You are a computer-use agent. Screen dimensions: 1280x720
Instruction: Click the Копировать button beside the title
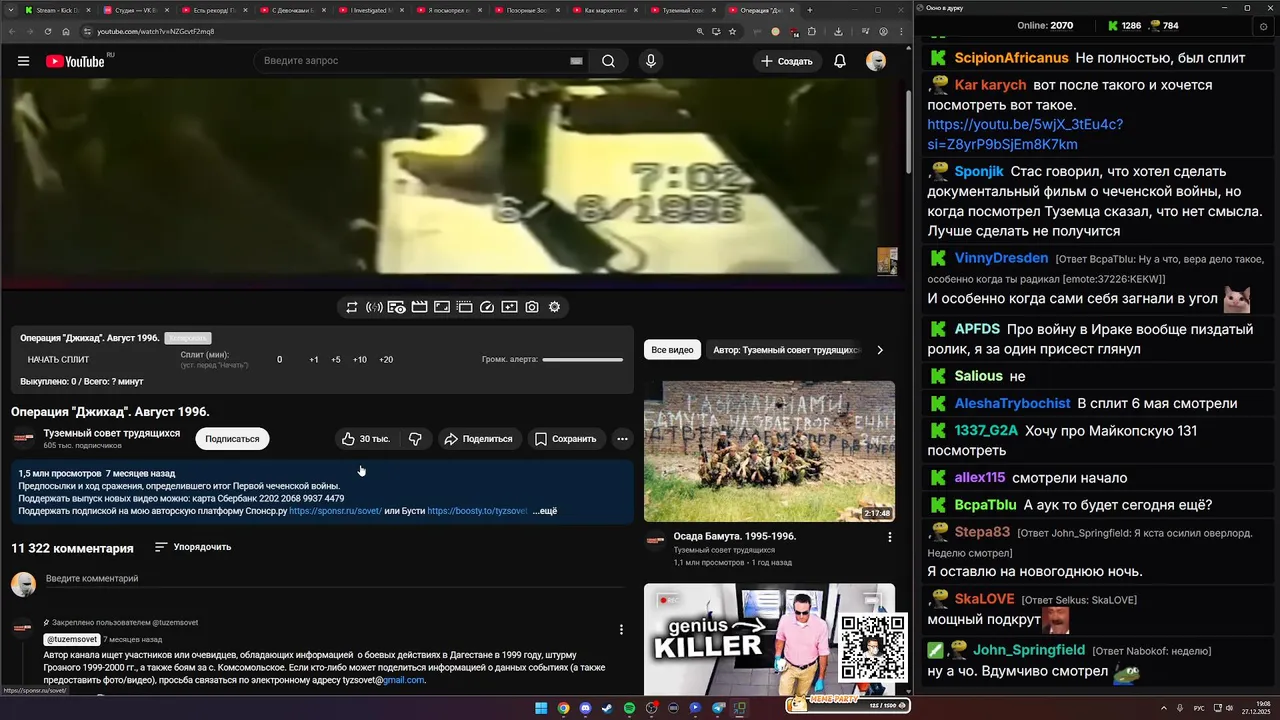[188, 338]
